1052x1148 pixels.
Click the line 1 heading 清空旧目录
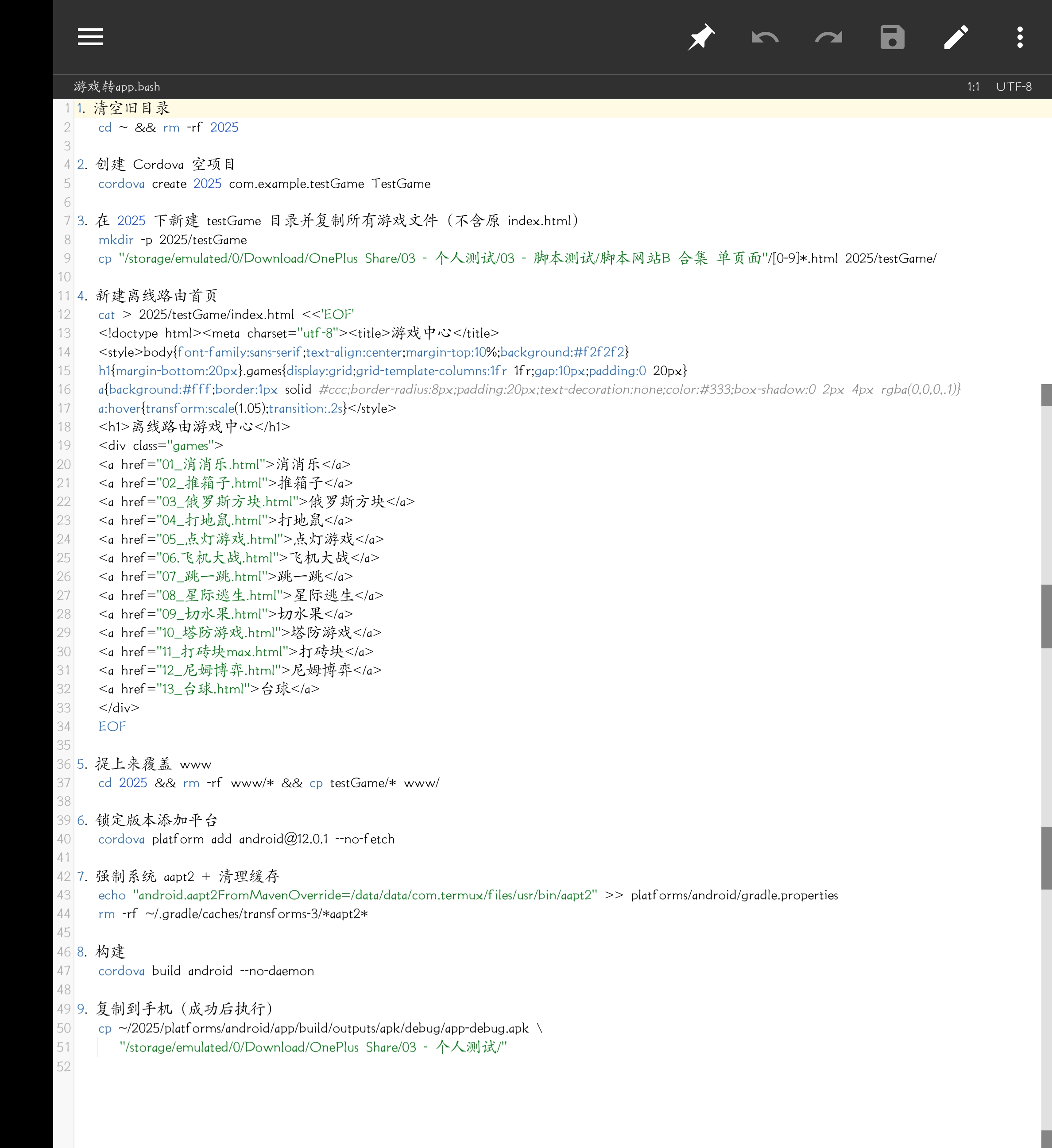131,108
